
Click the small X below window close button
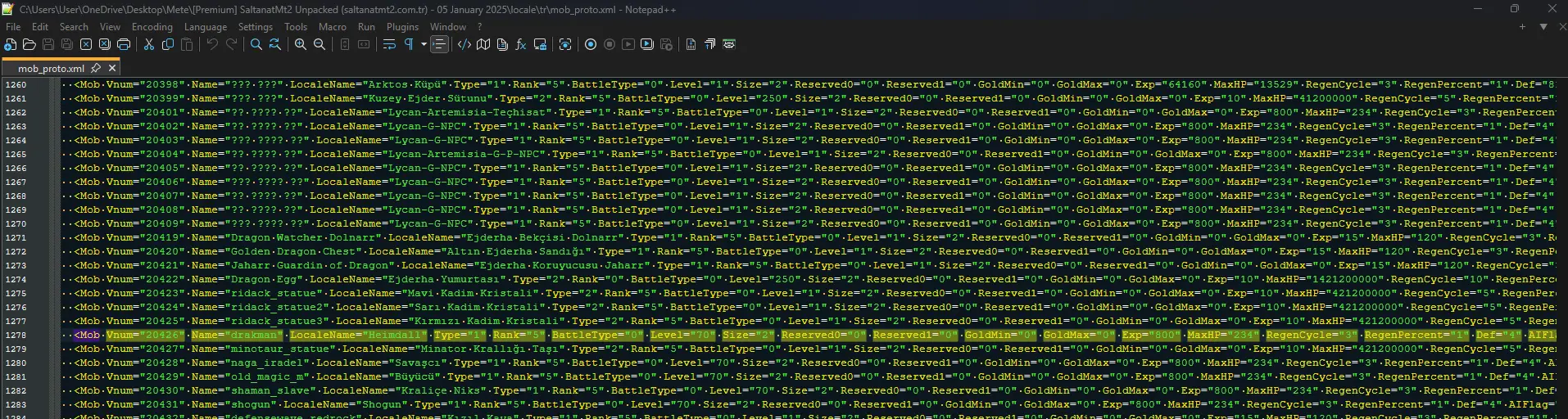[x=1562, y=27]
